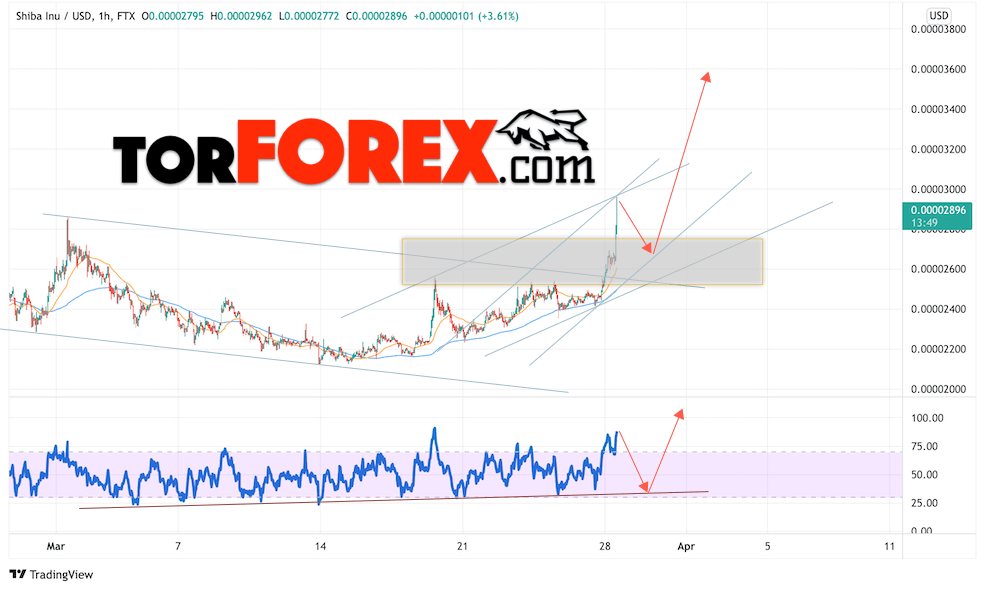The width and height of the screenshot is (985, 590).
Task: Click the 28 date label on time axis
Action: click(x=605, y=546)
